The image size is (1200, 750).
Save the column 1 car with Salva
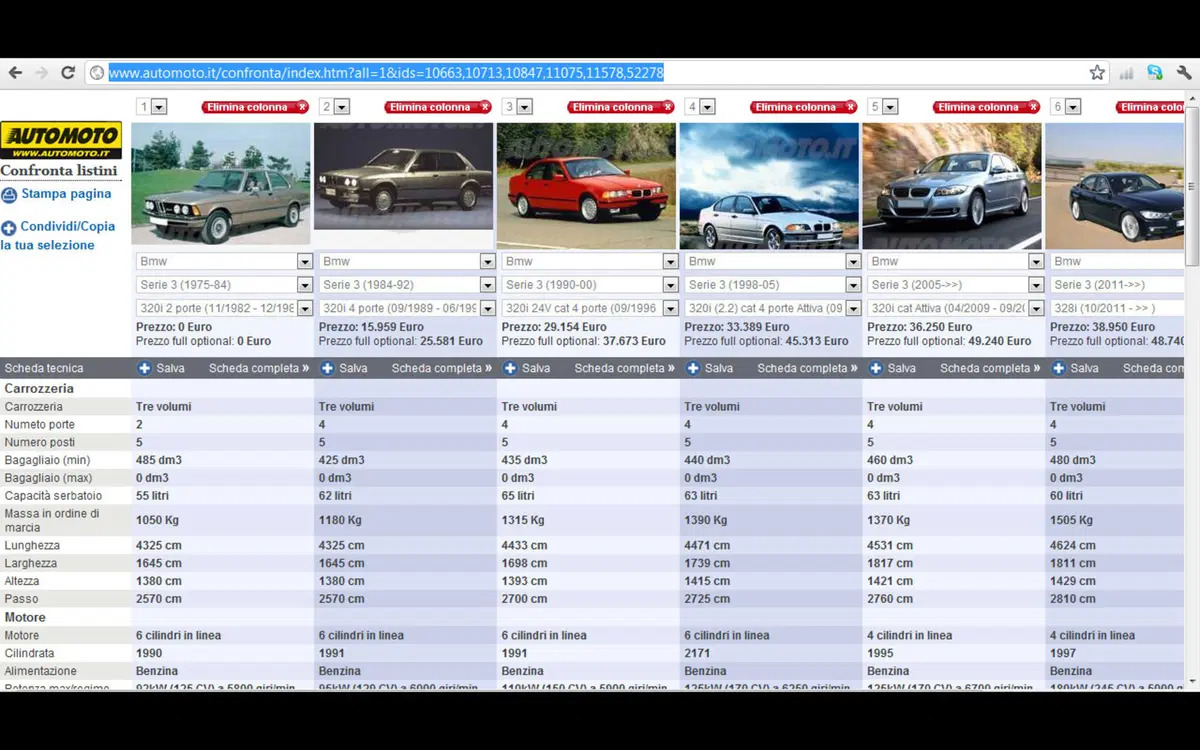[161, 368]
